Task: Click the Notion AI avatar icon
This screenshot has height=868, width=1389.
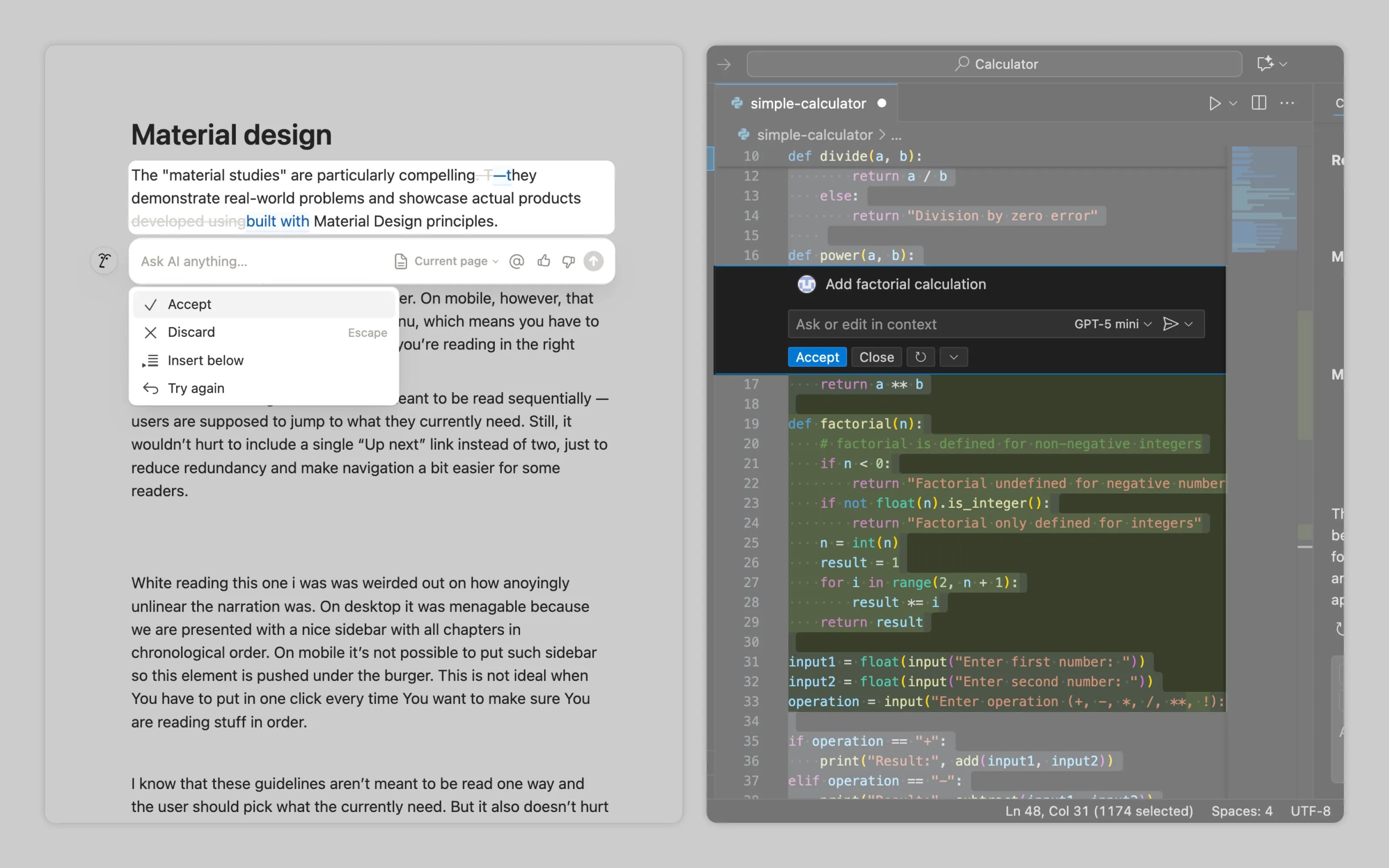Action: (x=104, y=261)
